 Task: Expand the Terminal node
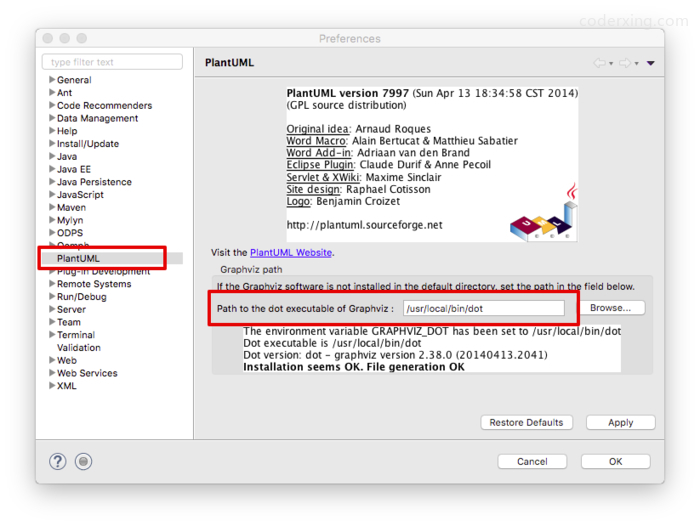52,334
